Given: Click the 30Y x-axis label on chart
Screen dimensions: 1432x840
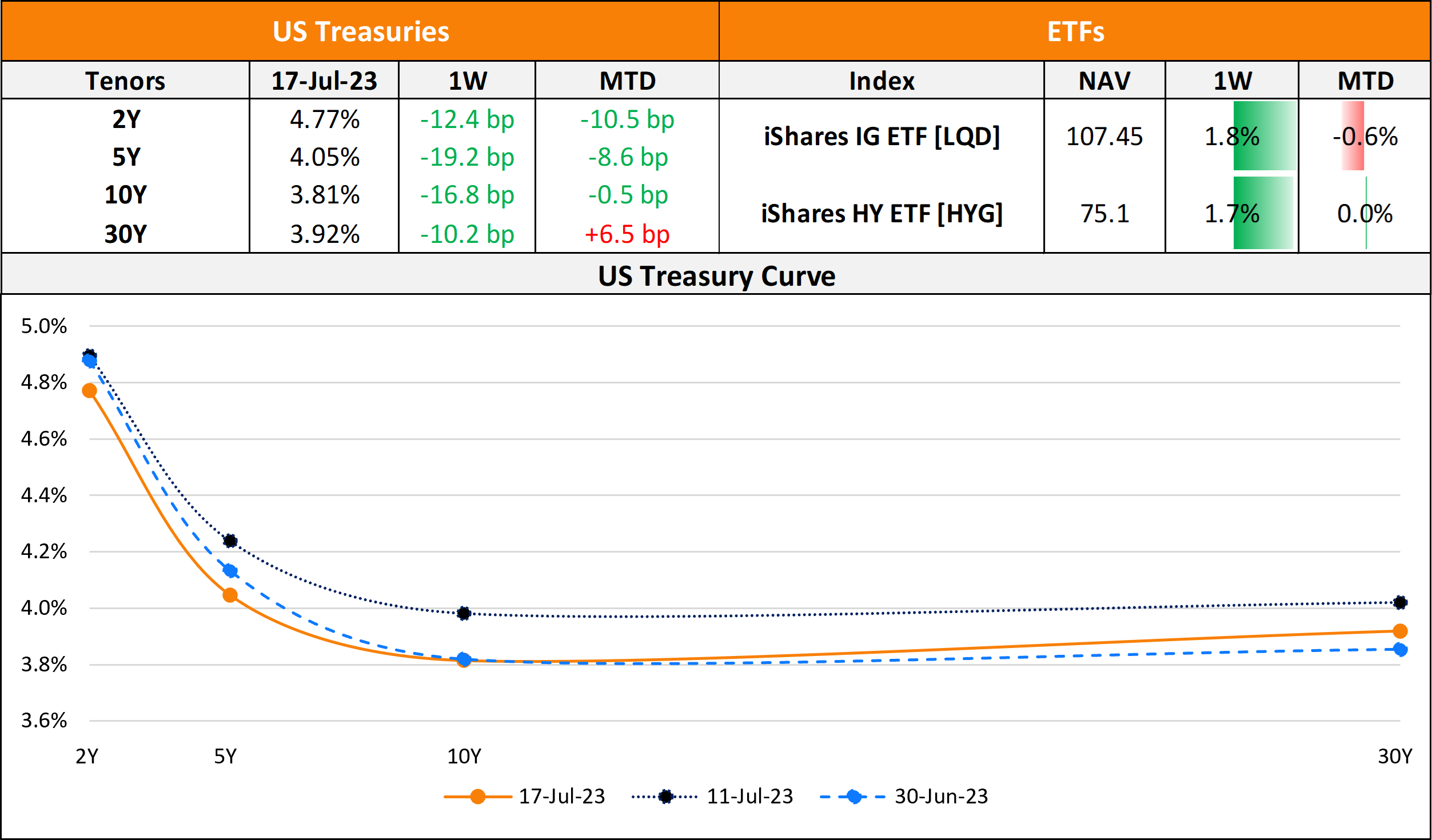Looking at the screenshot, I should click(1395, 757).
